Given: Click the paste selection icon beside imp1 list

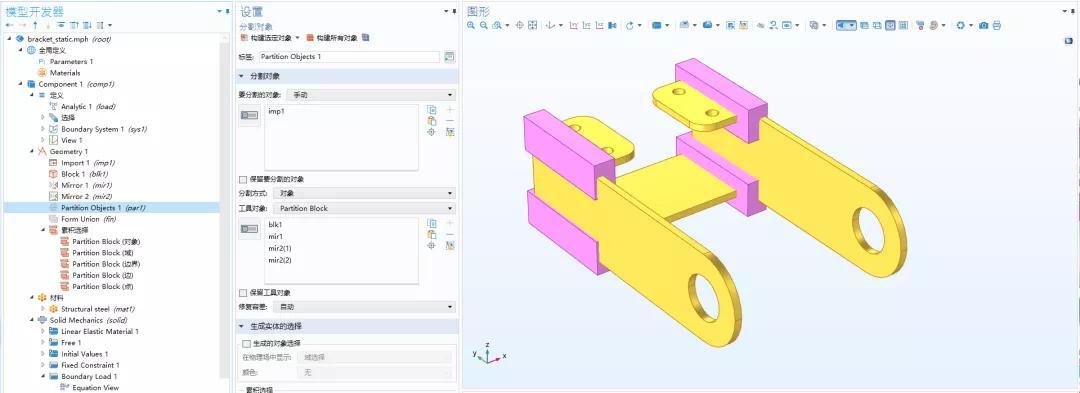Looking at the screenshot, I should coord(432,120).
